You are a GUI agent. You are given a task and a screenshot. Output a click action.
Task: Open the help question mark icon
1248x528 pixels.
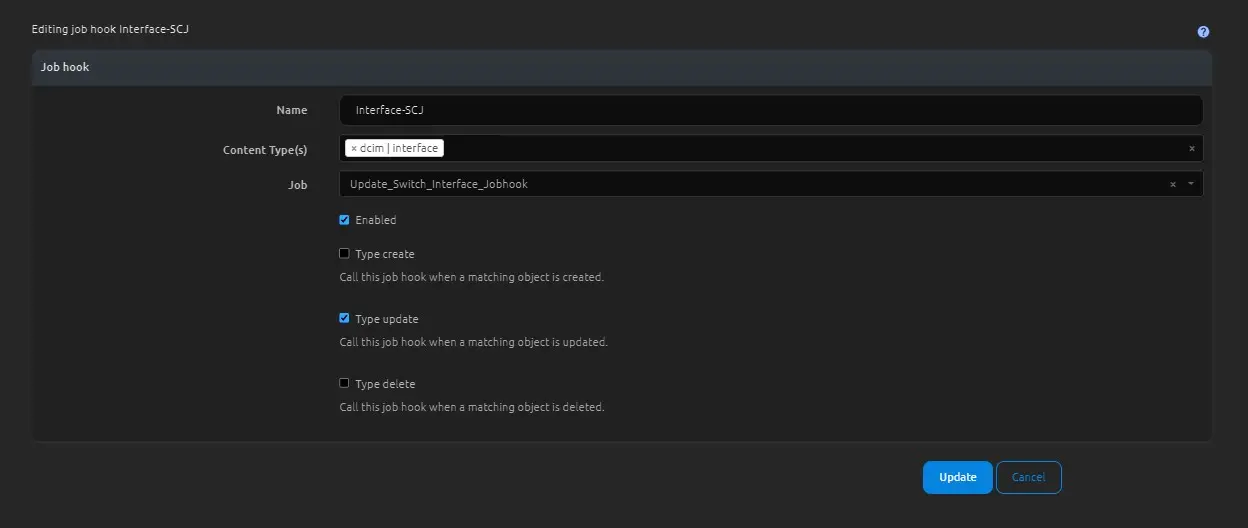tap(1203, 32)
